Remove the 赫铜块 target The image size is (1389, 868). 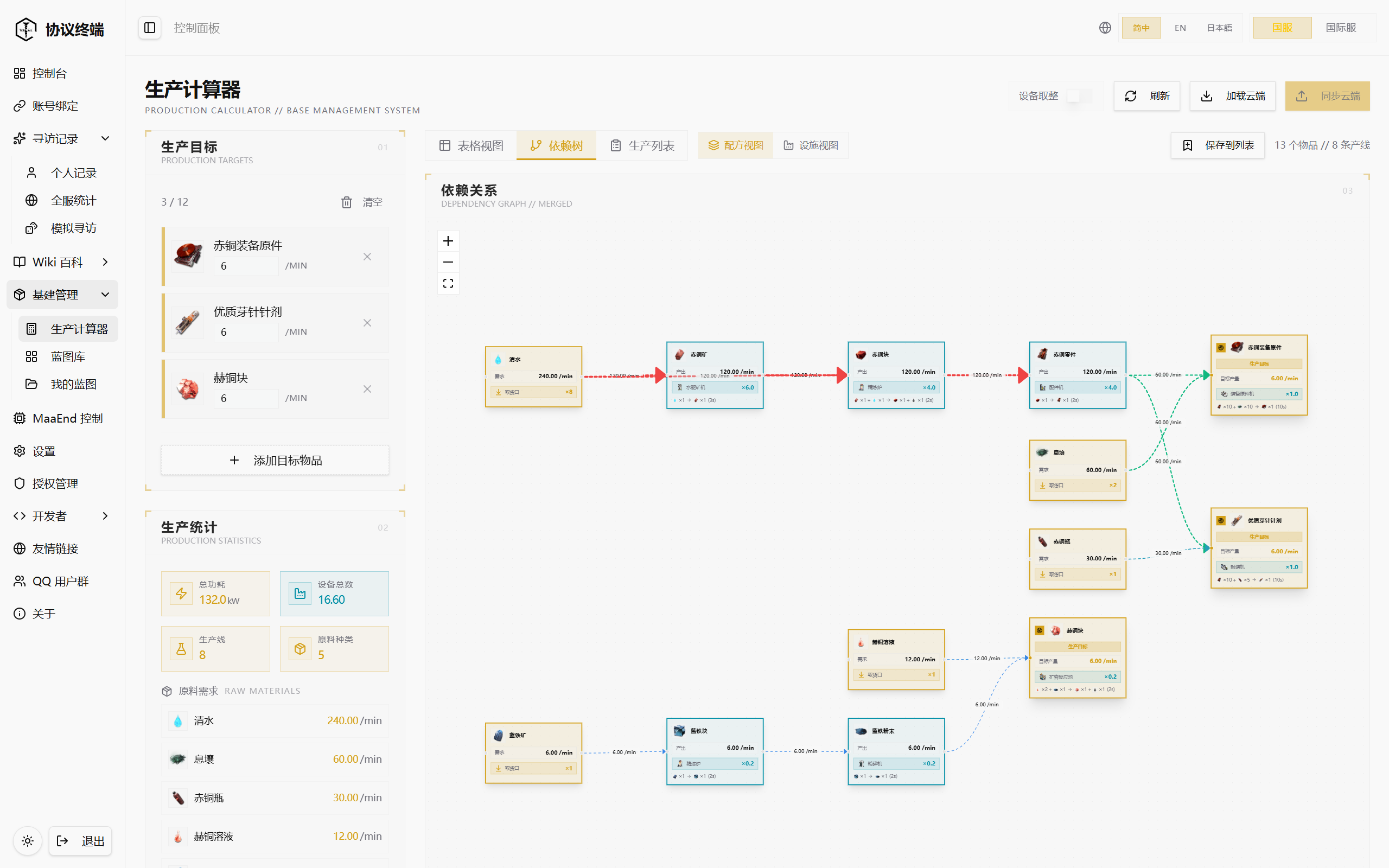[367, 389]
